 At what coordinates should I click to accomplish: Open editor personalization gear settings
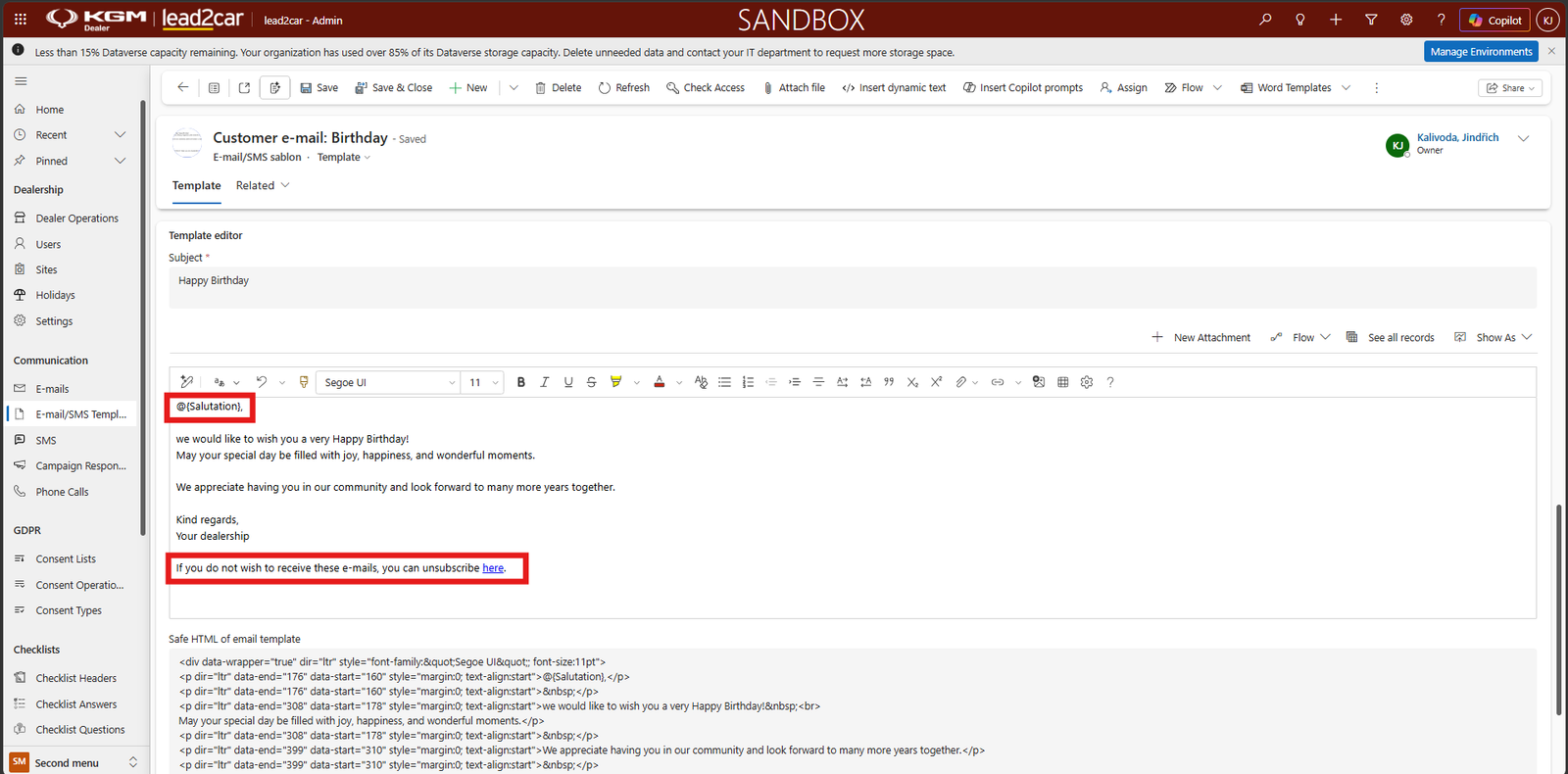(1087, 382)
